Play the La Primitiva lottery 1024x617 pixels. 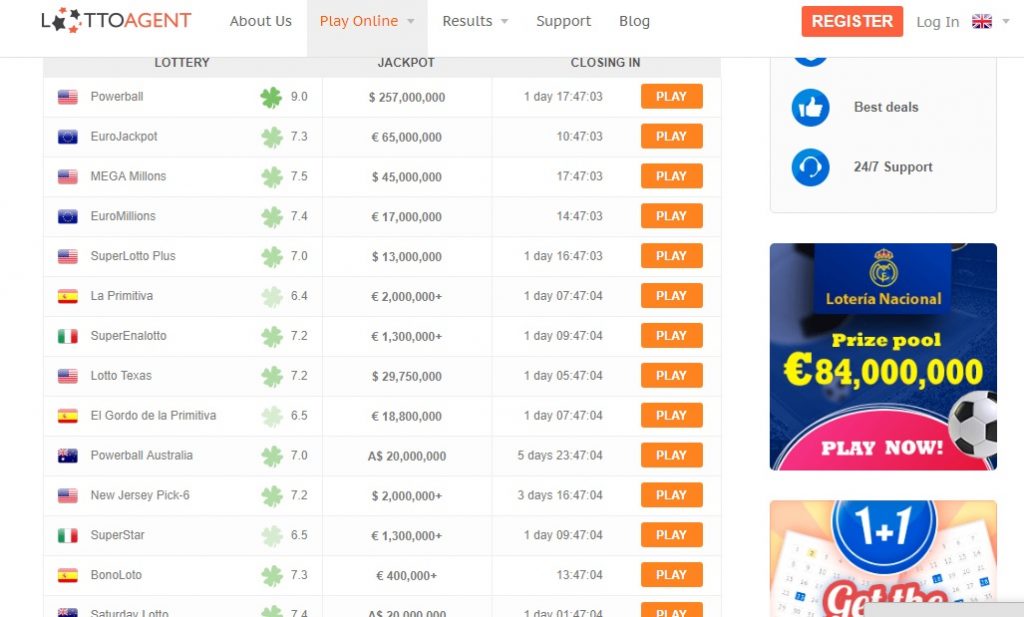(x=671, y=295)
